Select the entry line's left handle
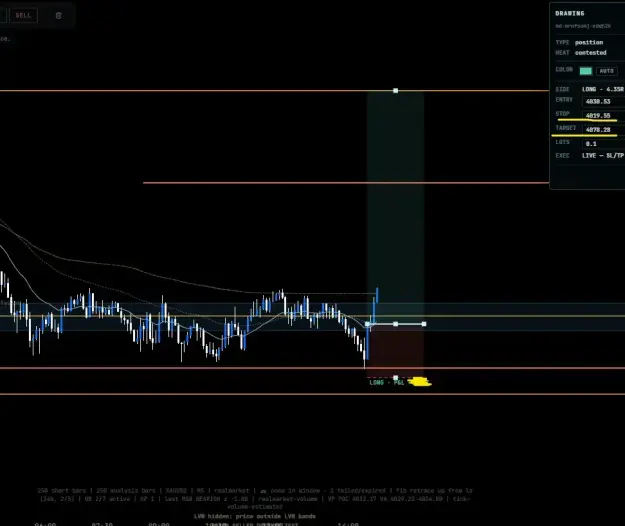 (x=368, y=324)
